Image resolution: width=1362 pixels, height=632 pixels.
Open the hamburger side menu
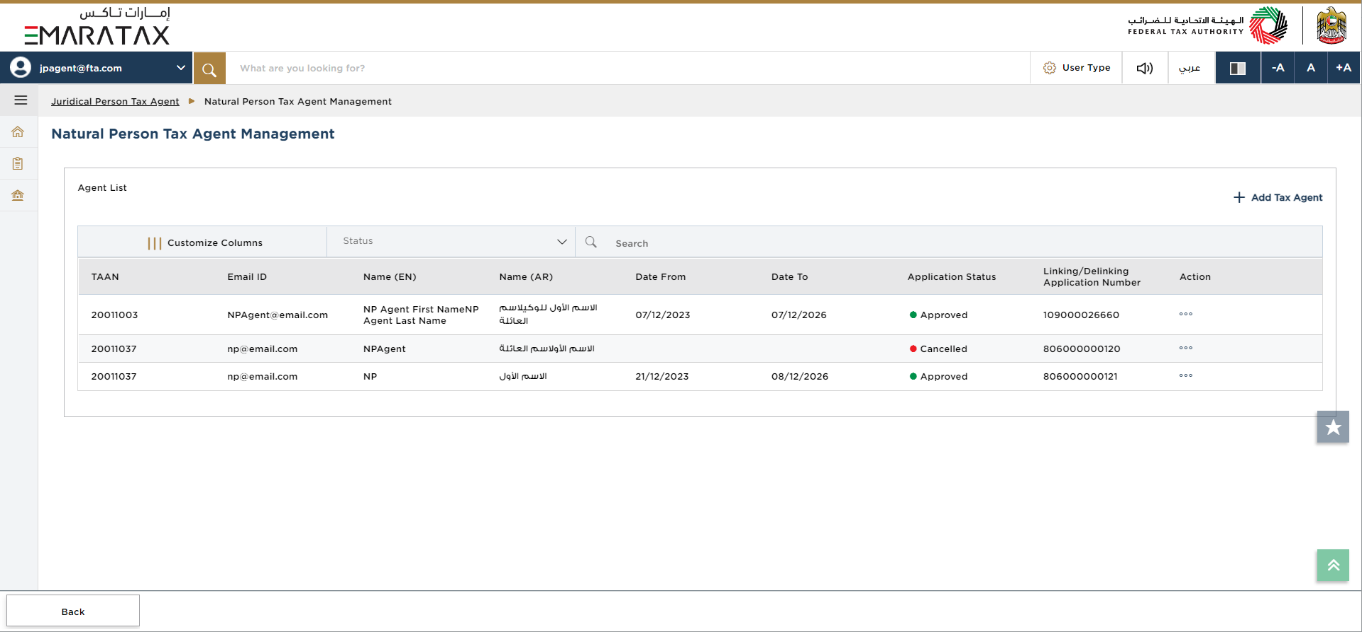(x=20, y=100)
